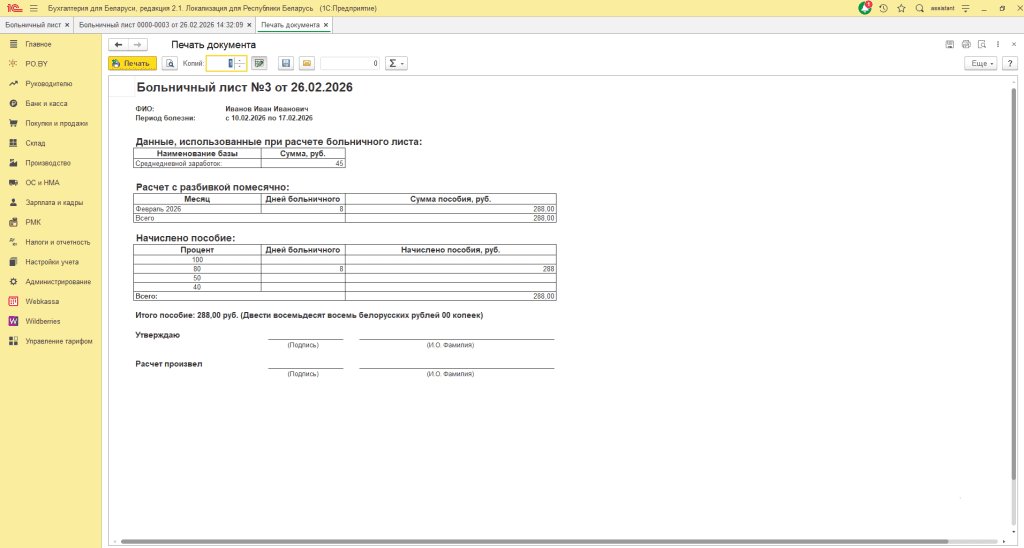This screenshot has width=1024, height=548.
Task: Switch to the first Больничный лист tab
Action: click(x=32, y=24)
